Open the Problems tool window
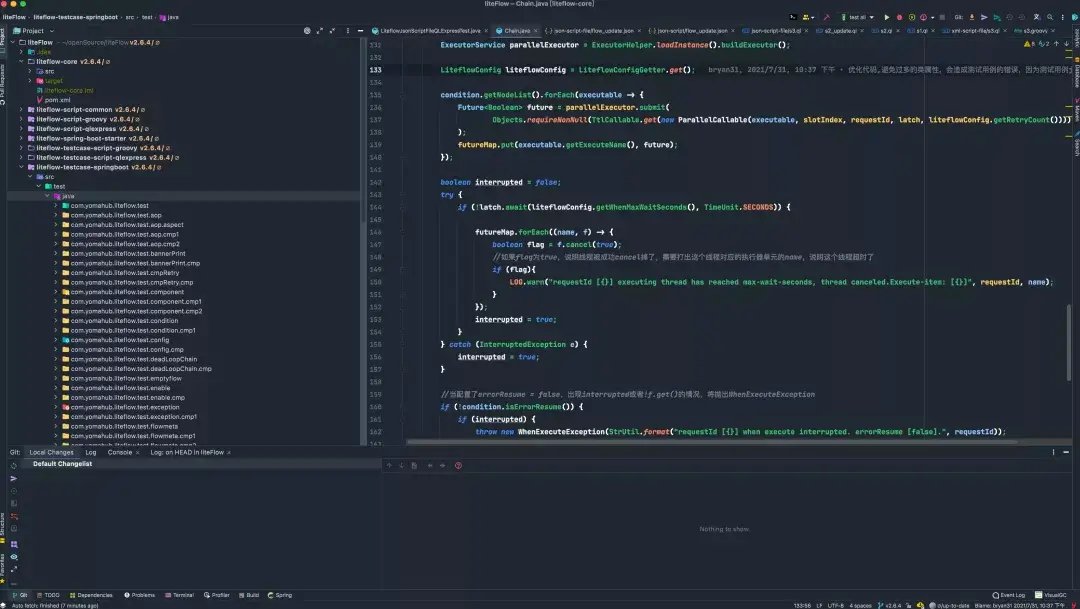This screenshot has width=1080, height=609. (139, 595)
